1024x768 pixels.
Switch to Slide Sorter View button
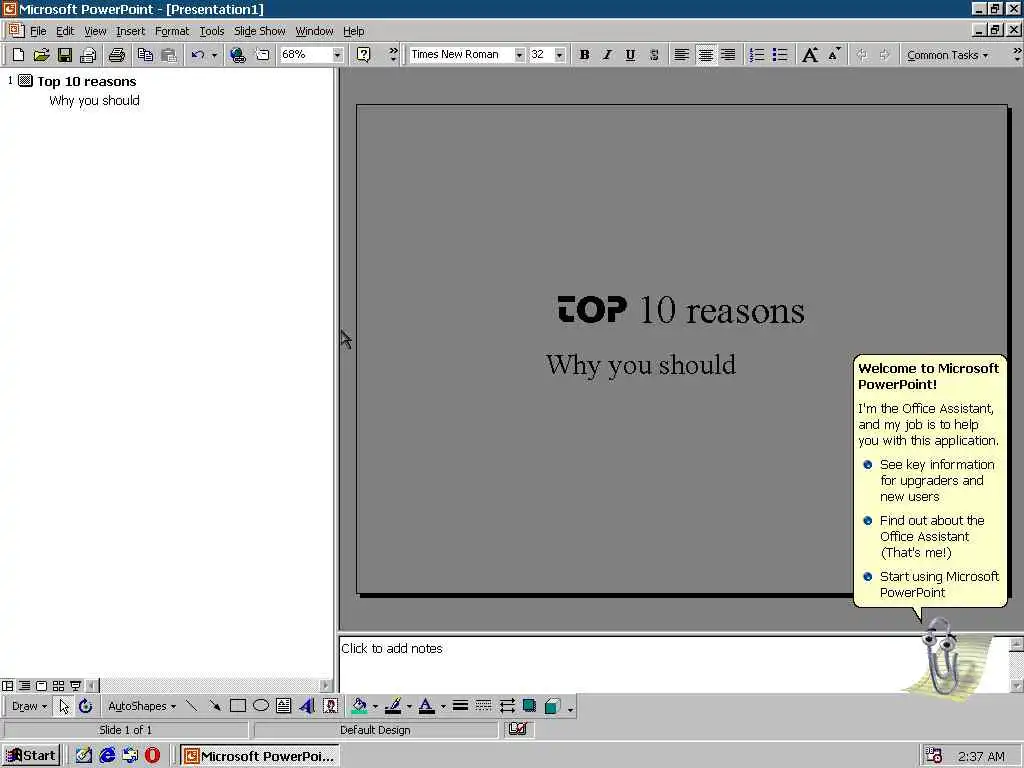coord(58,686)
